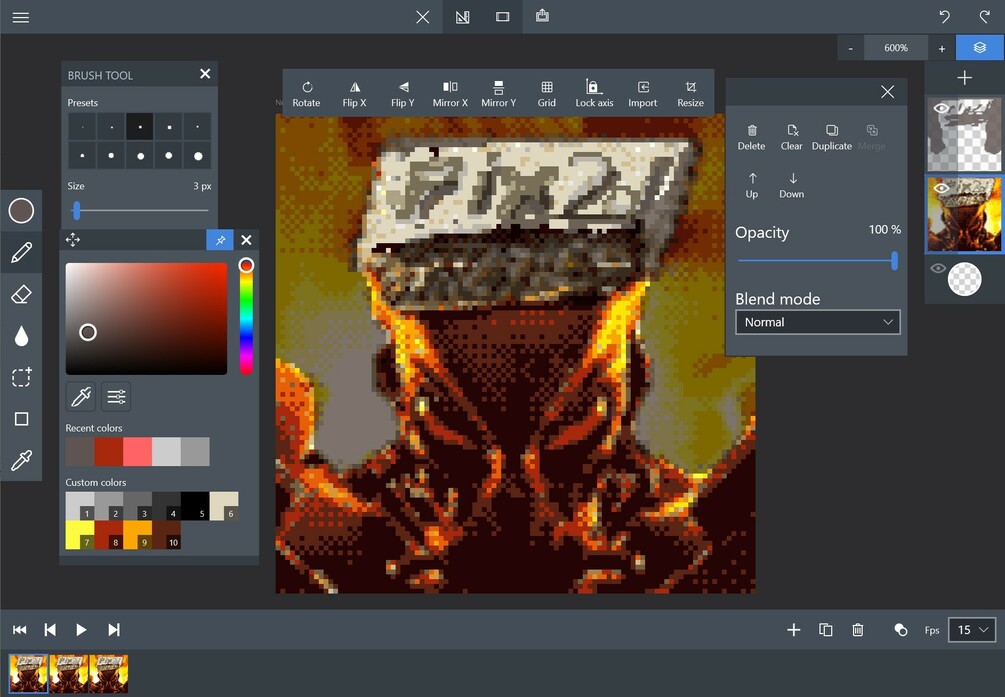This screenshot has width=1005, height=697.
Task: Select the fill drop tool
Action: click(21, 336)
